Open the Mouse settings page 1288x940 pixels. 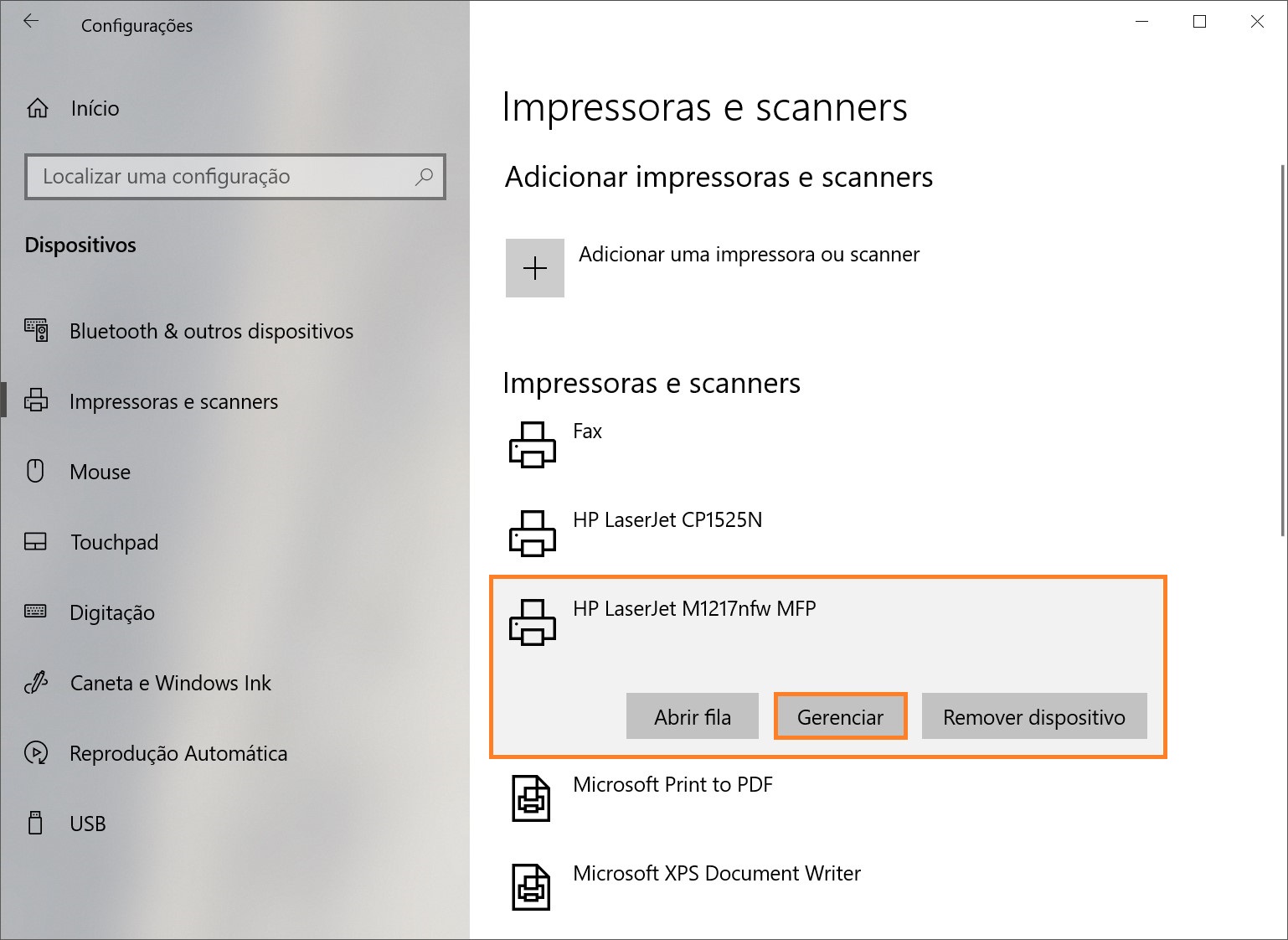click(100, 472)
